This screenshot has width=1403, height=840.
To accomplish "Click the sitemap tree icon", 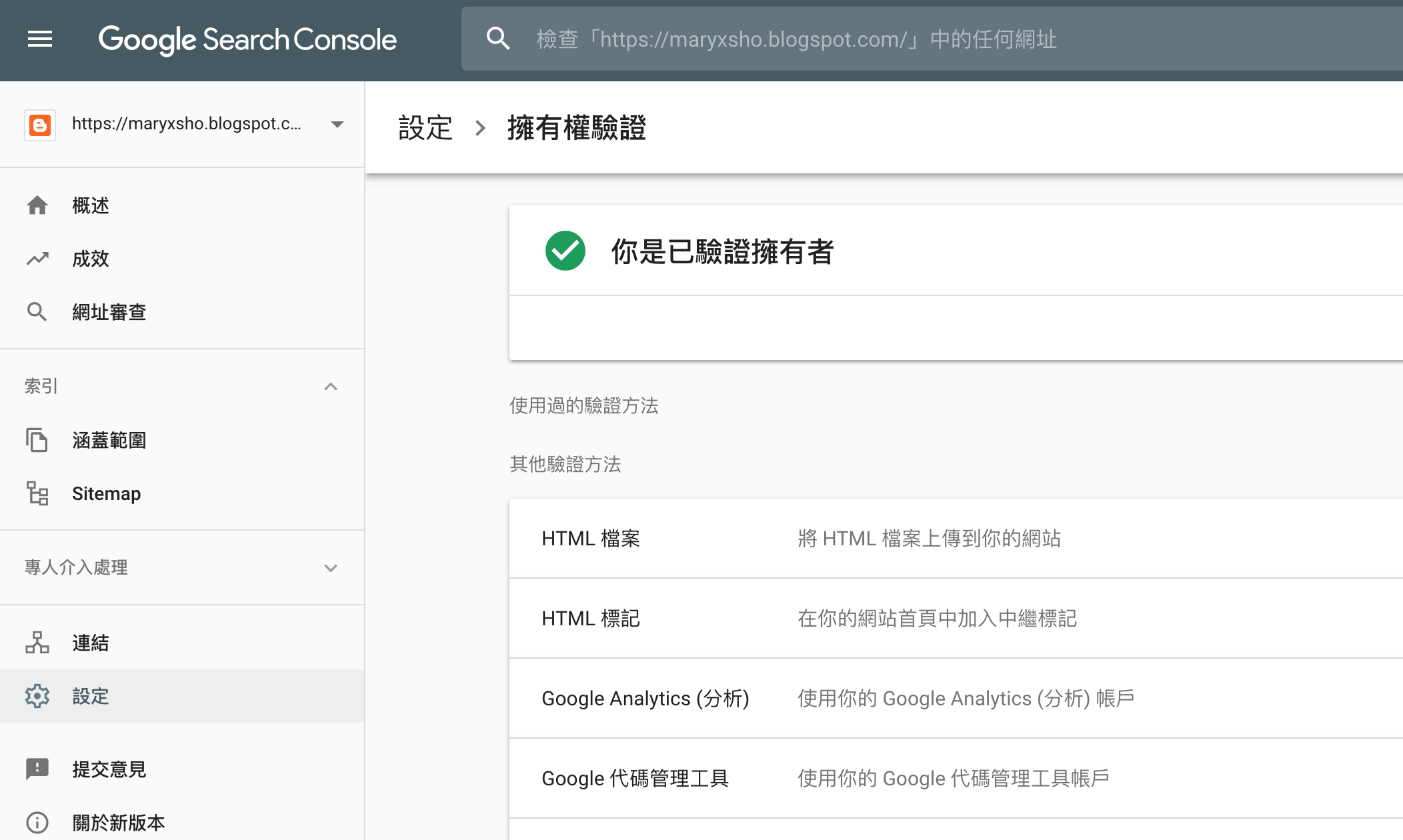I will tap(37, 493).
